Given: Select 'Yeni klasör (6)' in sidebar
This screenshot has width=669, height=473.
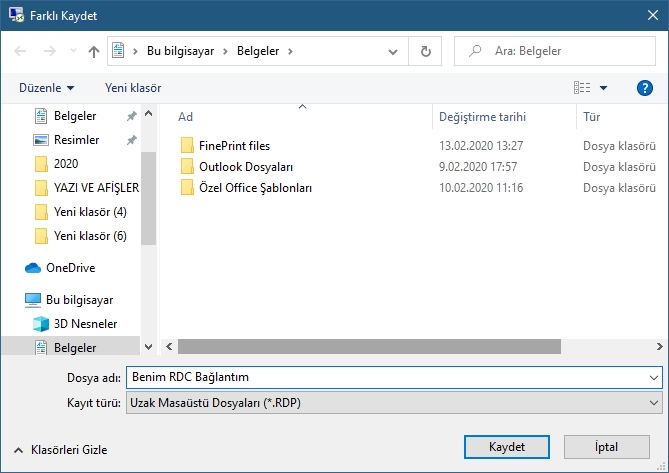Looking at the screenshot, I should coord(90,236).
